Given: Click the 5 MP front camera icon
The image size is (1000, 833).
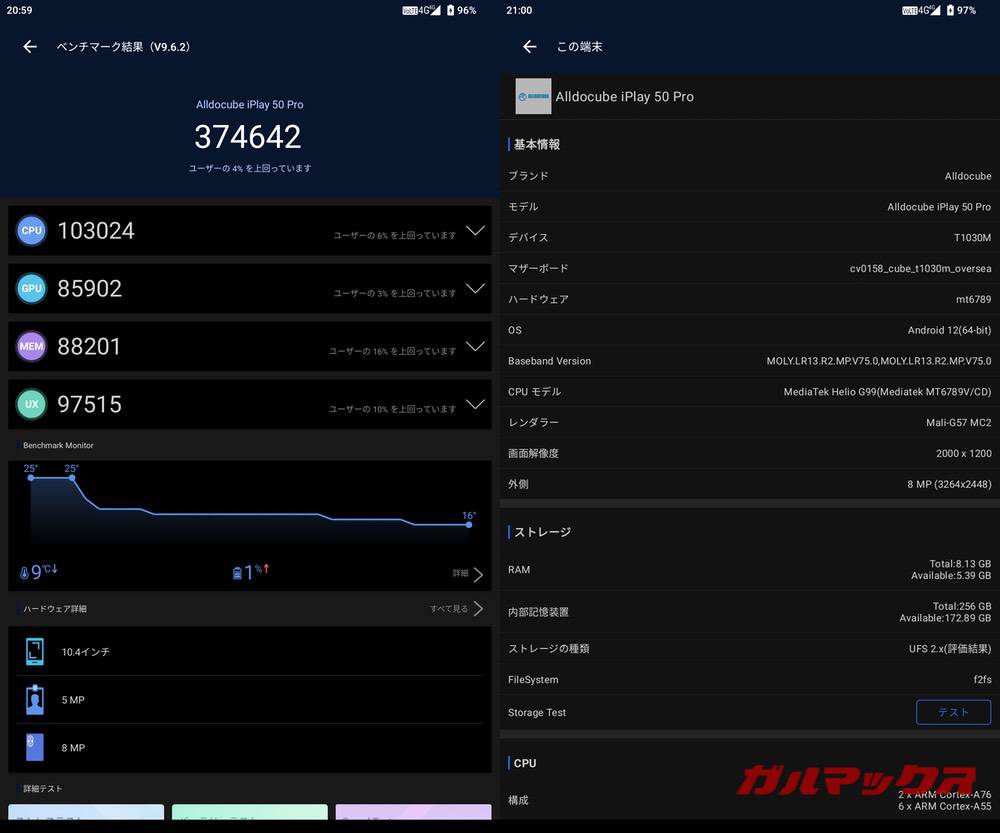Looking at the screenshot, I should 33,699.
